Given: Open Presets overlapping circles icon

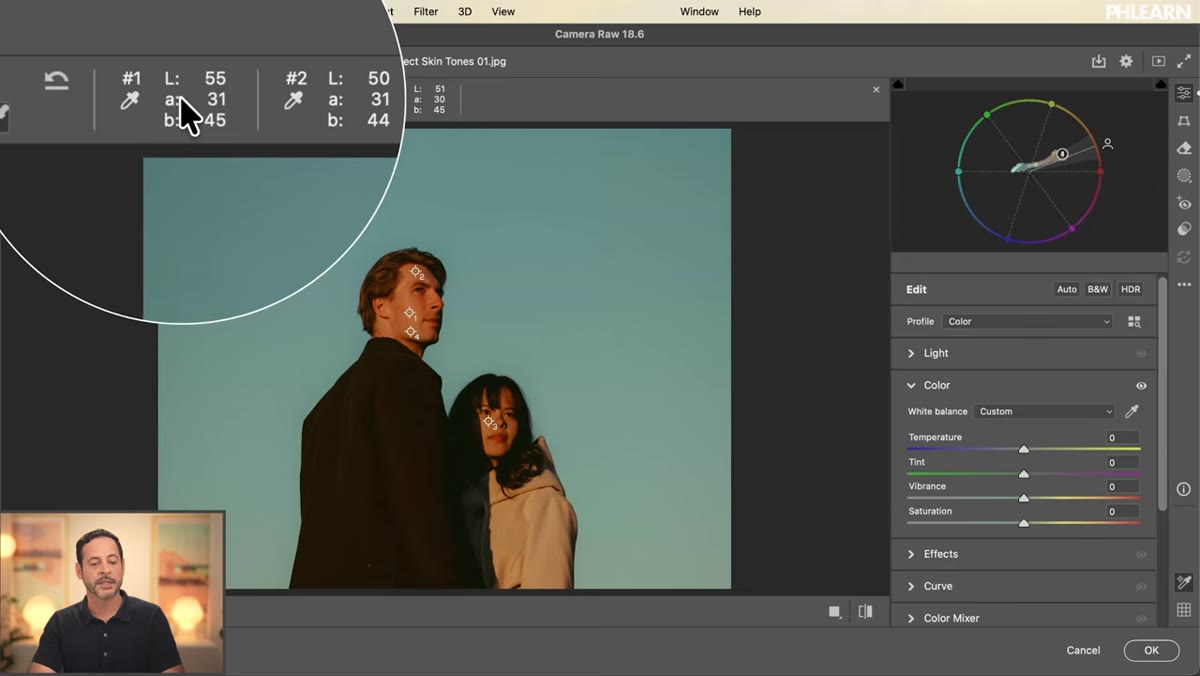Looking at the screenshot, I should click(1184, 229).
